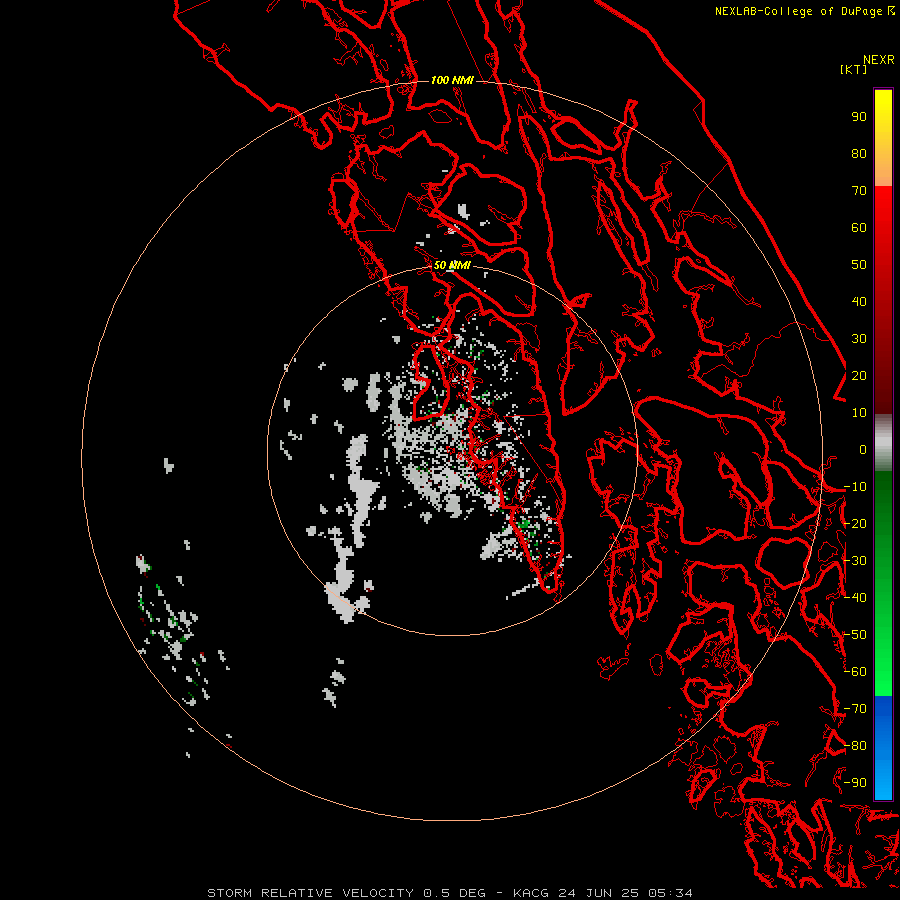
Task: Click the 30 tick label on velocity scale
Action: 859,339
